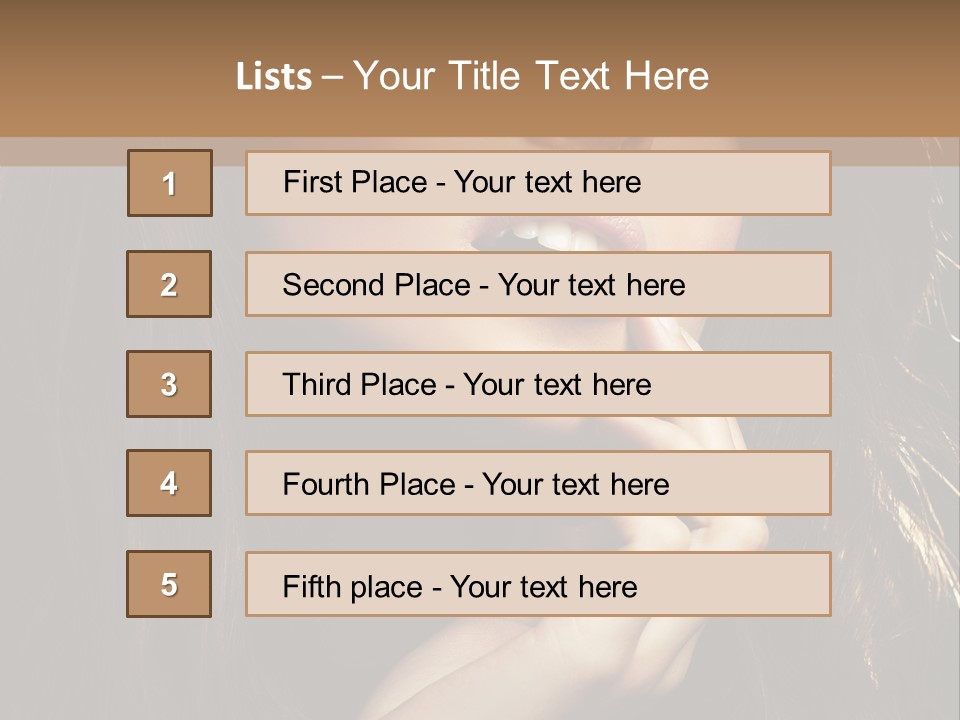Click the word Here in the heading
The width and height of the screenshot is (960, 720).
pos(665,77)
